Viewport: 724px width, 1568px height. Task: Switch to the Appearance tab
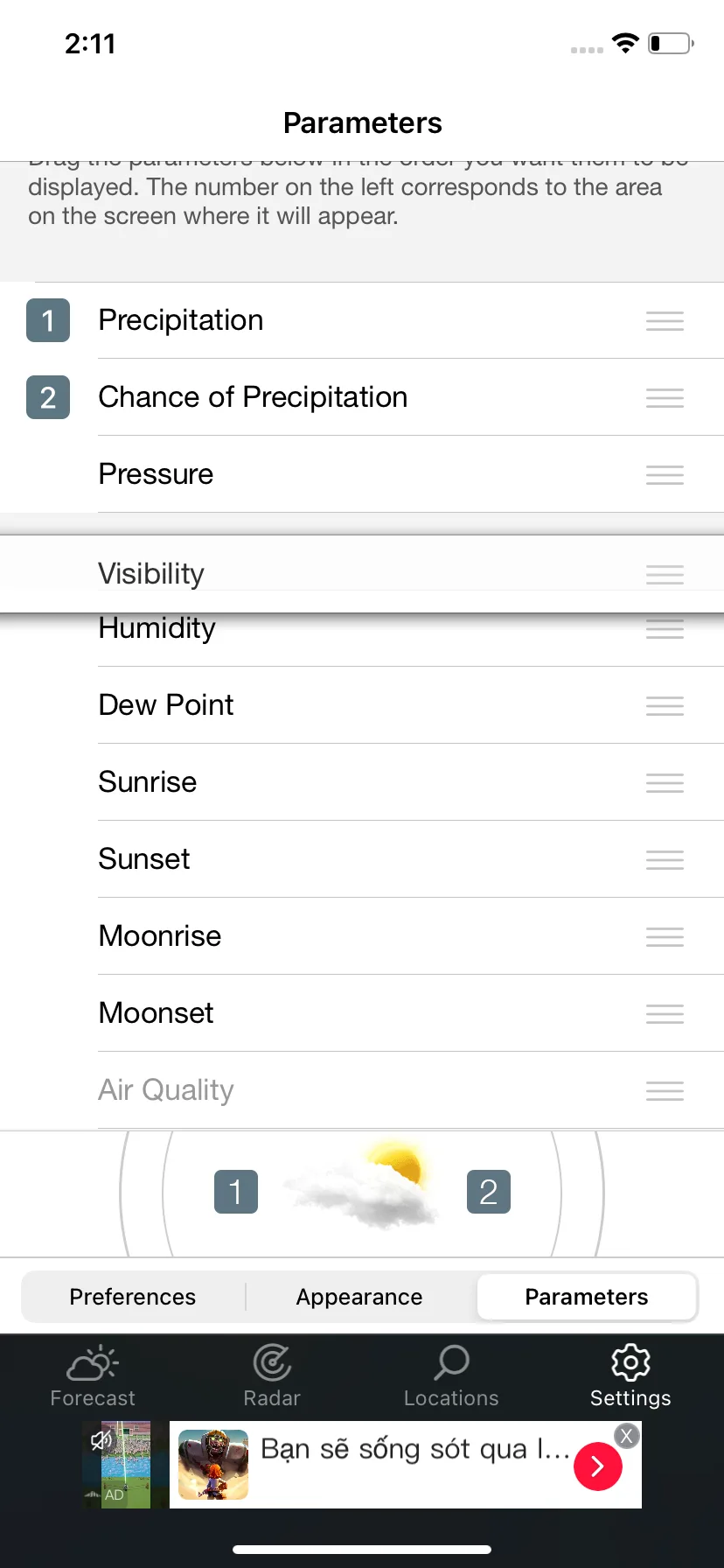(359, 1297)
